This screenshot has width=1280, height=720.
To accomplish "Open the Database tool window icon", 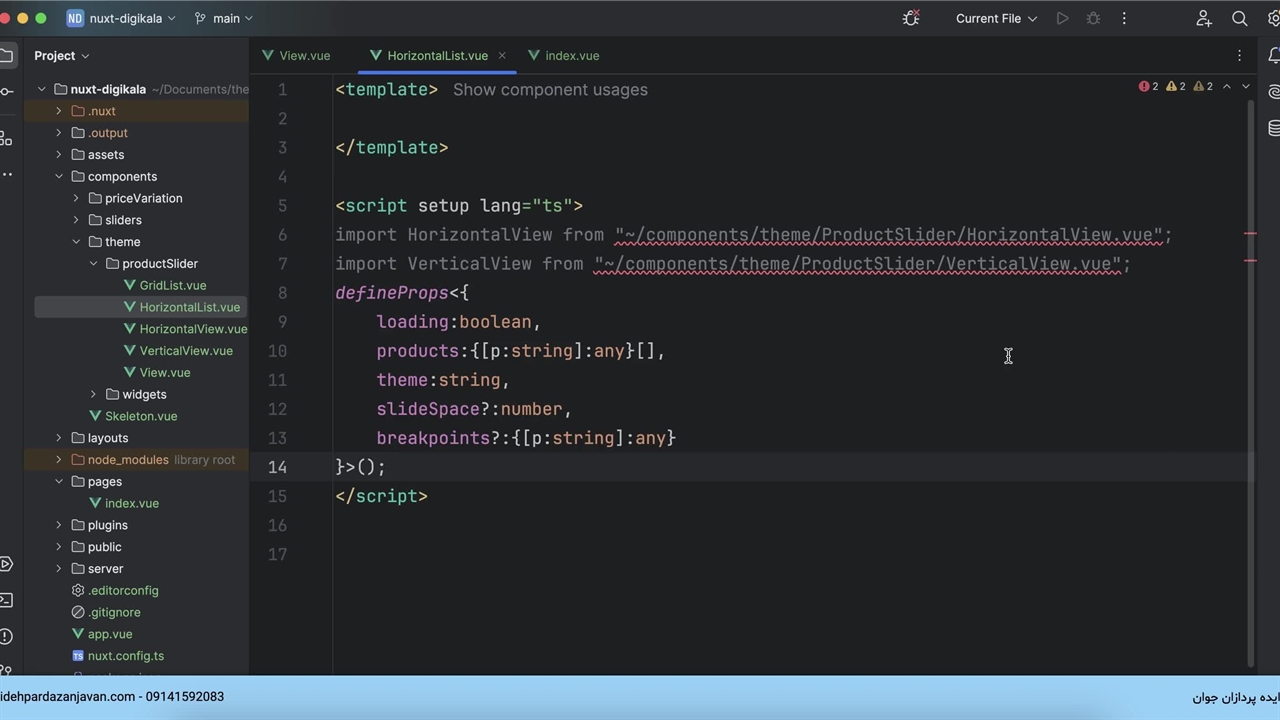I will pos(1274,128).
